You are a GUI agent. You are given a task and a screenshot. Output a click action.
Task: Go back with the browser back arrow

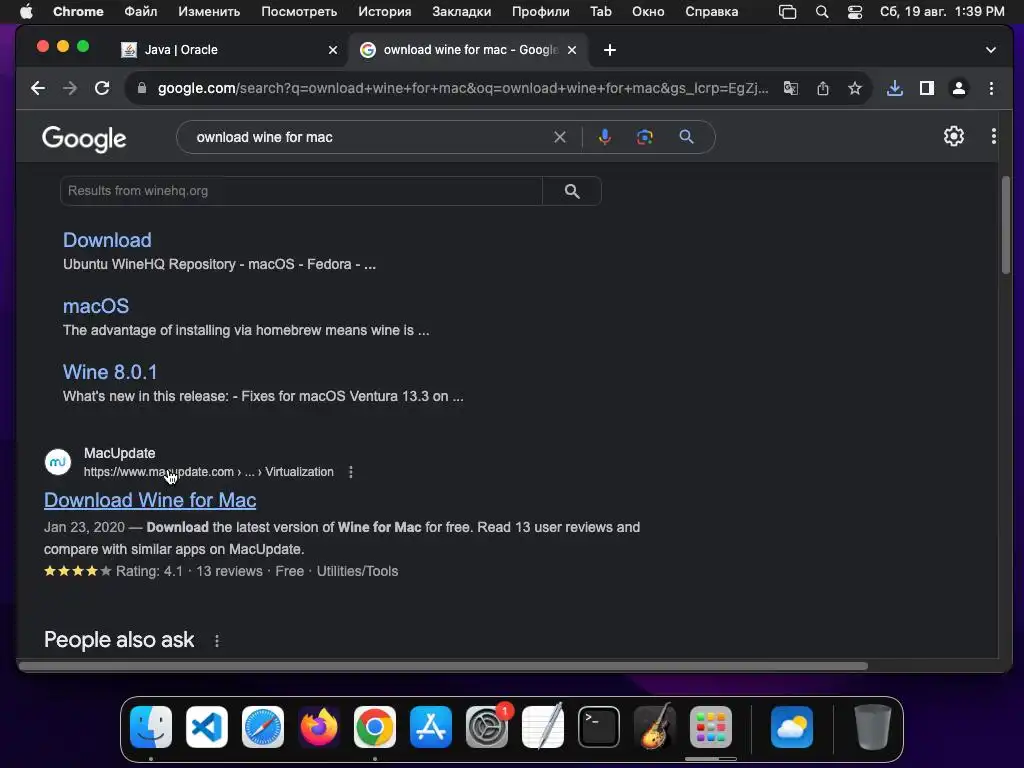click(x=38, y=88)
